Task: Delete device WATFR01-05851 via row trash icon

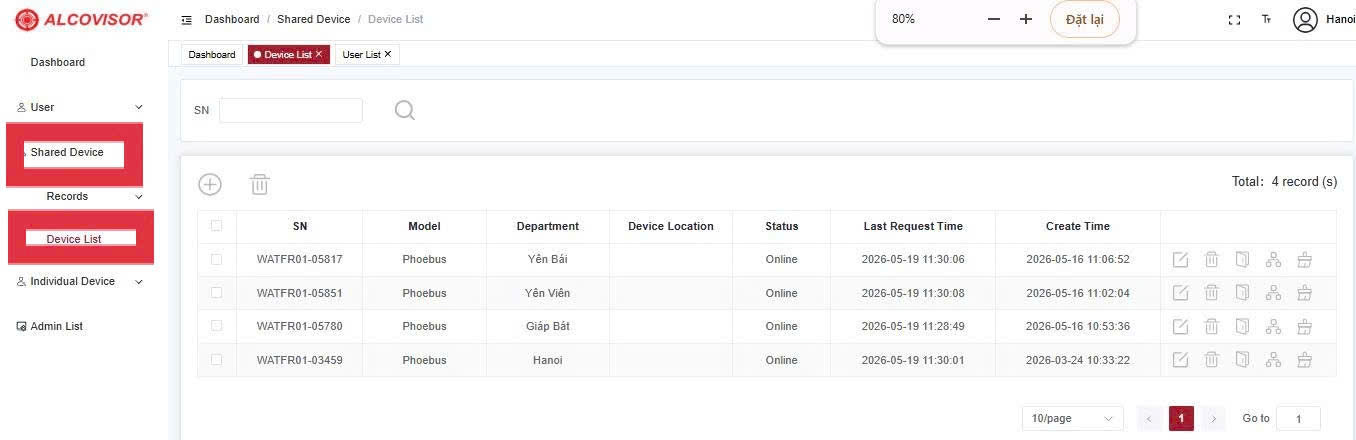Action: (1211, 293)
